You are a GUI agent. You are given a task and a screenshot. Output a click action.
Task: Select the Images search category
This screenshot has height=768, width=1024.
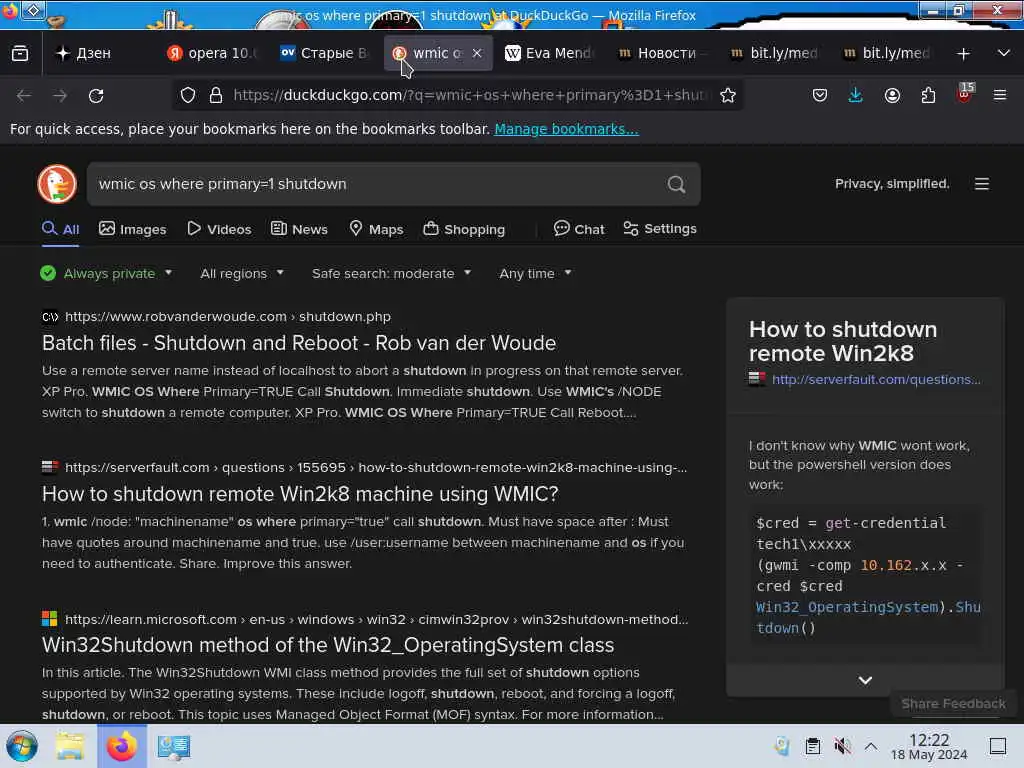[x=133, y=229]
